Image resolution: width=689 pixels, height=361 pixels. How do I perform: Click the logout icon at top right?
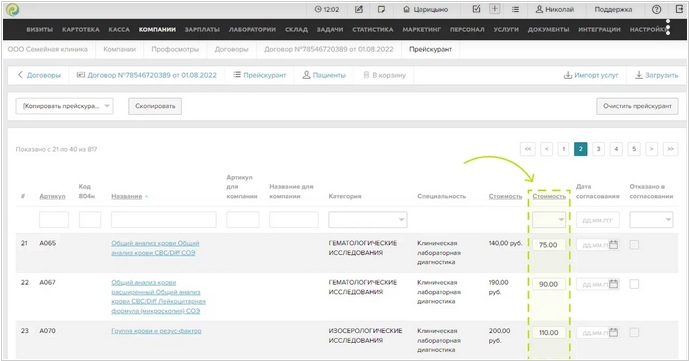(x=679, y=9)
